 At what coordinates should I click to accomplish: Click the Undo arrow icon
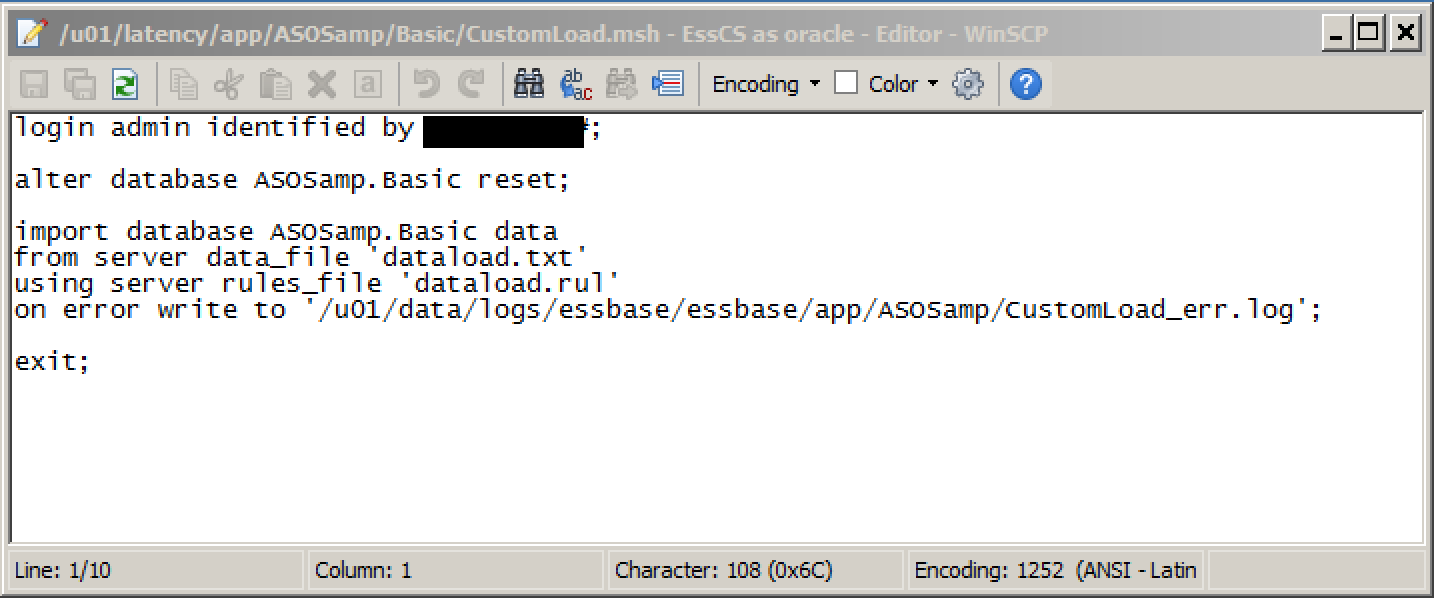pyautogui.click(x=427, y=84)
